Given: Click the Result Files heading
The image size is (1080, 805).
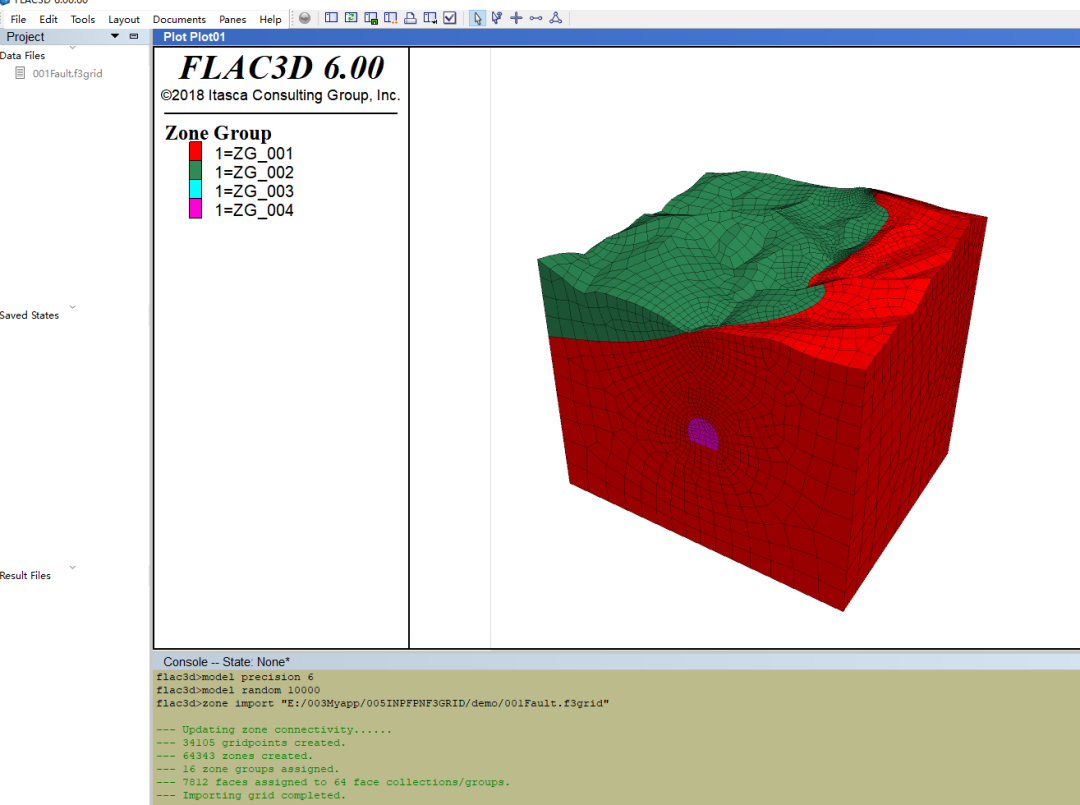Looking at the screenshot, I should point(25,575).
